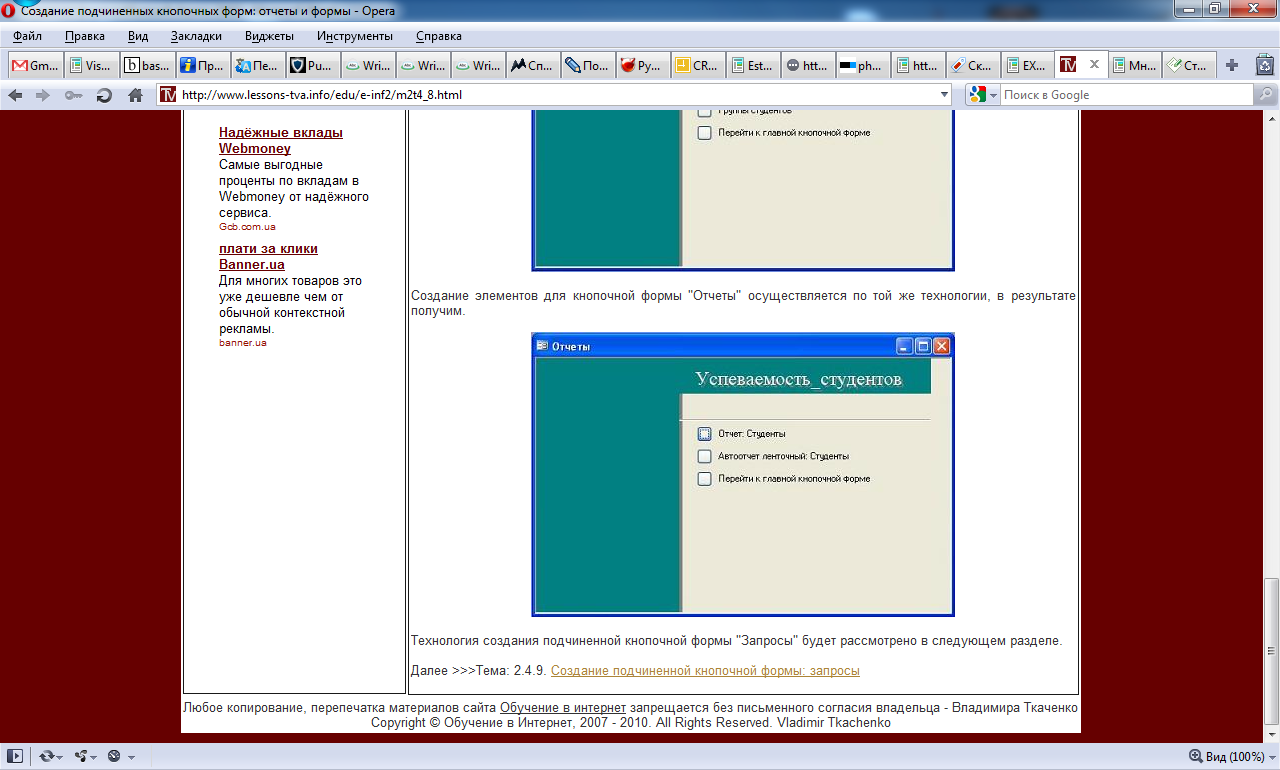1280x770 pixels.
Task: Click the password wand key icon
Action: click(73, 95)
